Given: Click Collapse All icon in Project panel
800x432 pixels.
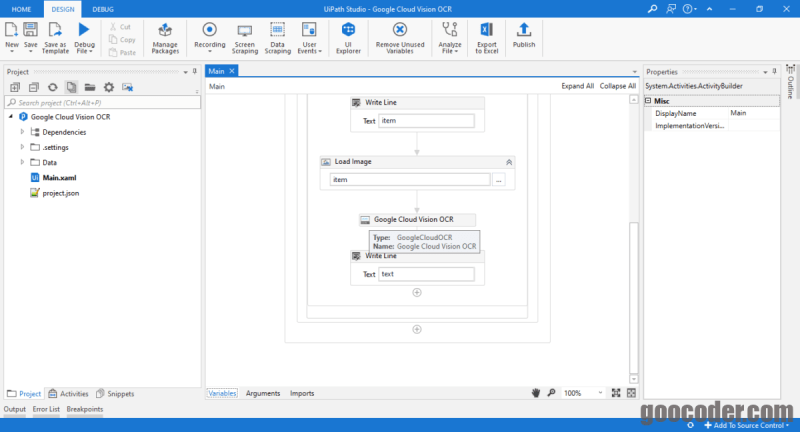Looking at the screenshot, I should click(34, 87).
